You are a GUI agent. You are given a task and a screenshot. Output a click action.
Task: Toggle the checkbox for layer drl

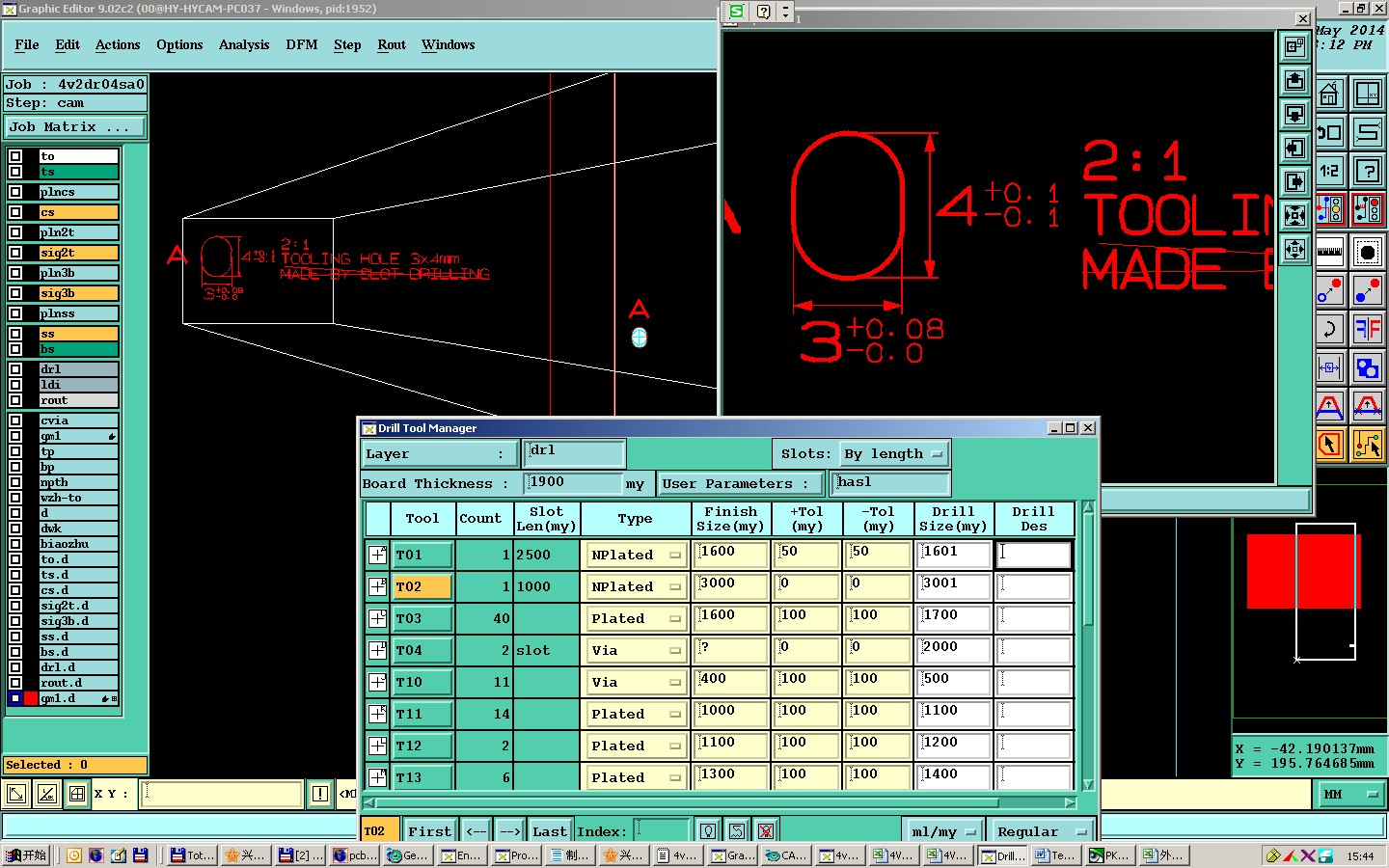click(x=15, y=369)
